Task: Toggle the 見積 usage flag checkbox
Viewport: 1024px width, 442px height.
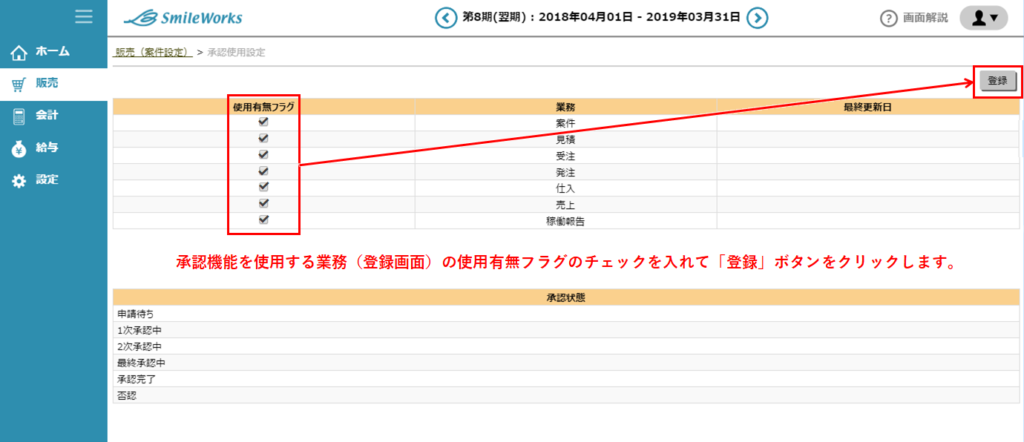Action: (x=264, y=138)
